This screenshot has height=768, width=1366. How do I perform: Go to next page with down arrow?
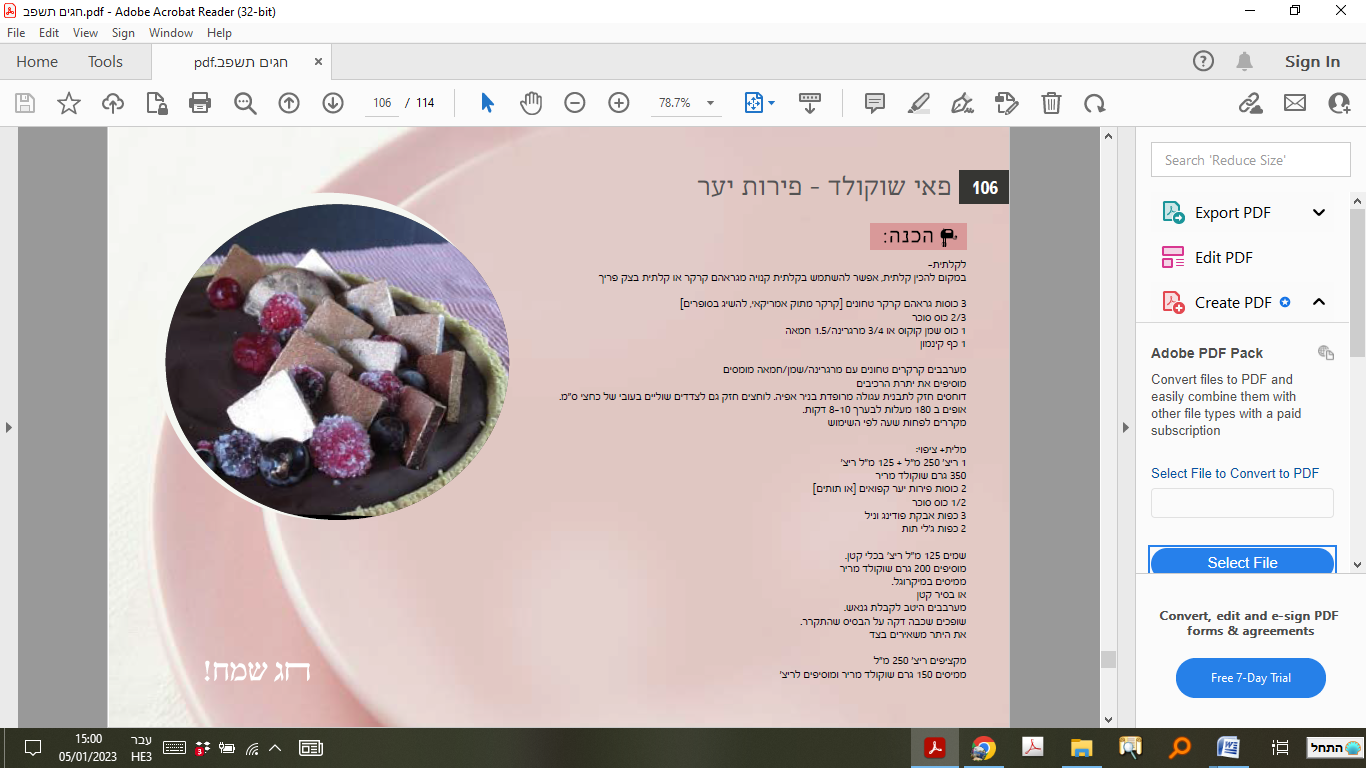[333, 103]
